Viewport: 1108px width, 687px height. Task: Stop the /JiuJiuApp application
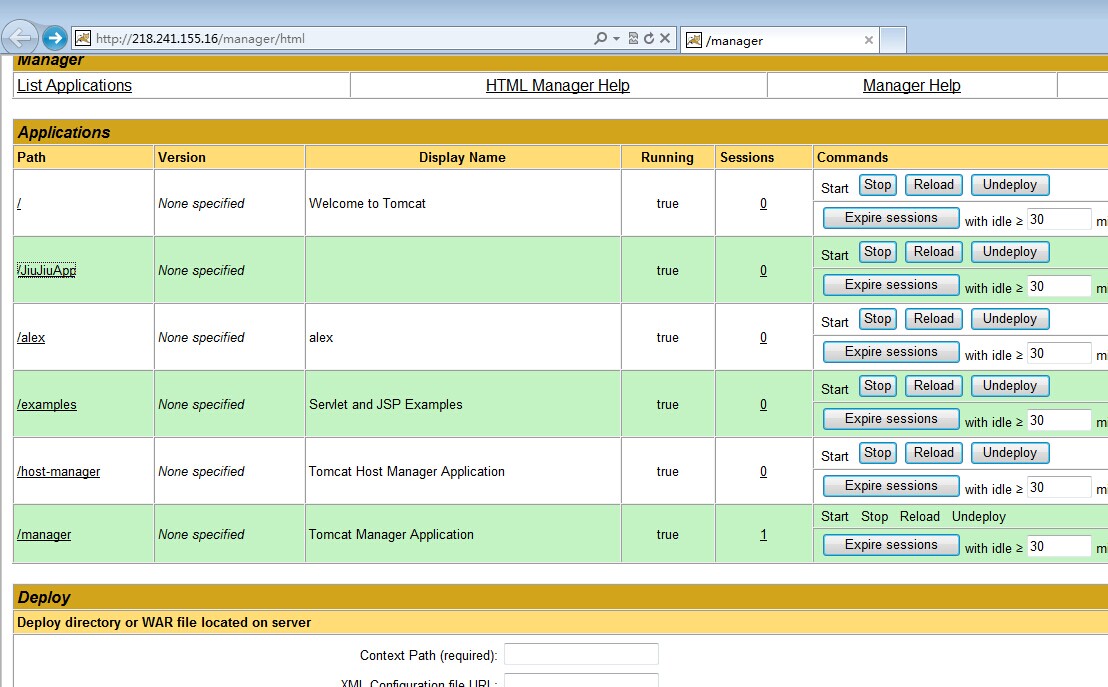(878, 252)
